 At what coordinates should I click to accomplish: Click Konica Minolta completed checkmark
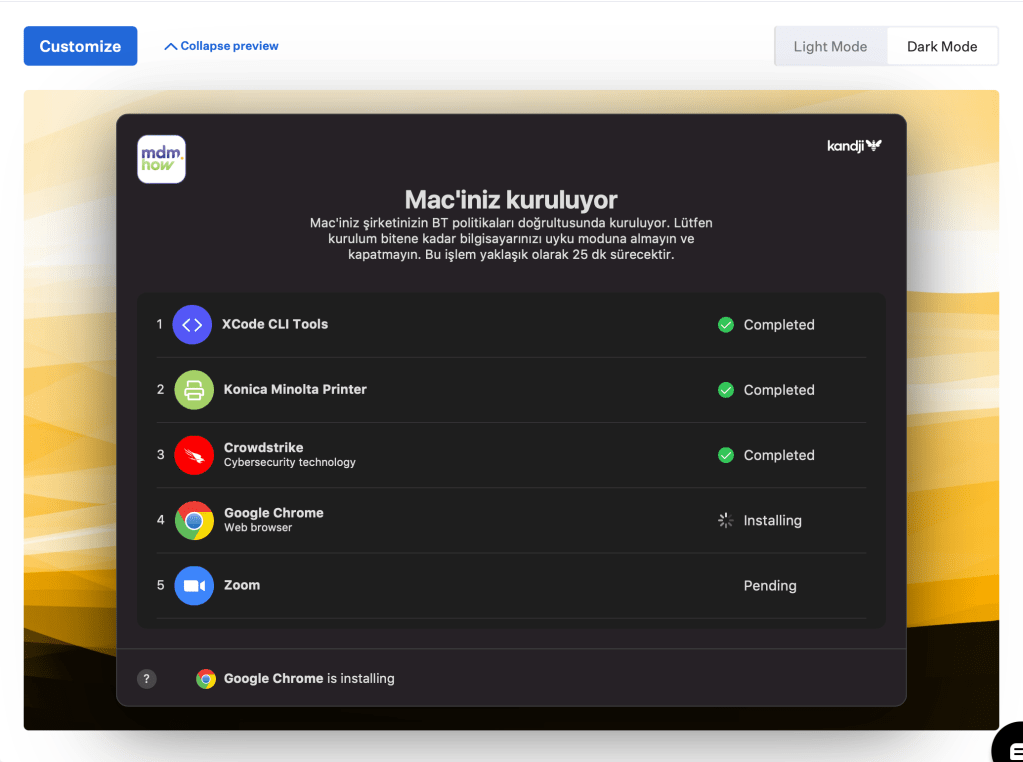point(726,390)
